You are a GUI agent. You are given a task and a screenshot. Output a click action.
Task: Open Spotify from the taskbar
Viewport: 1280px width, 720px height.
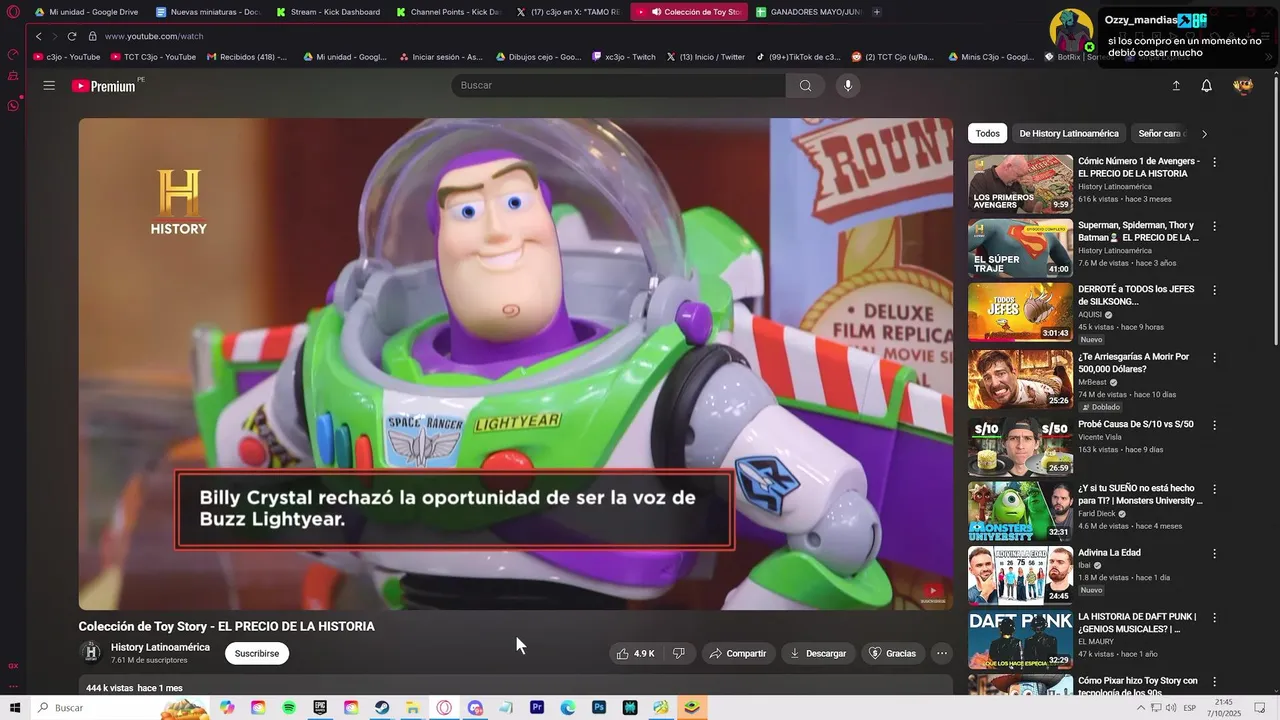point(289,708)
